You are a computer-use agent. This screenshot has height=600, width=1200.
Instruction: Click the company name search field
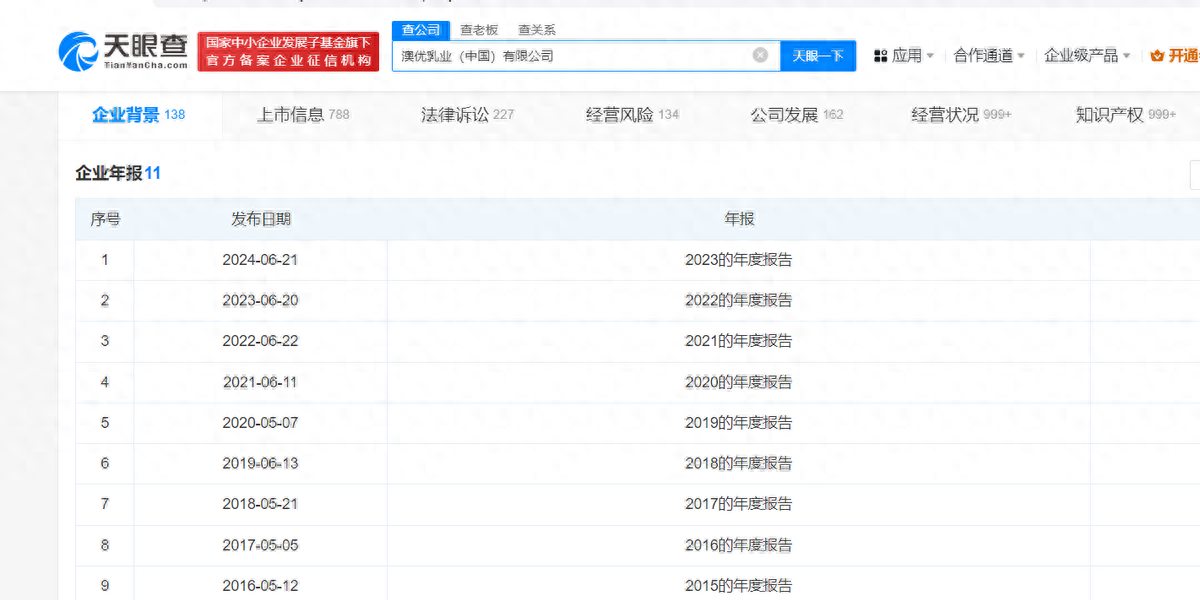585,56
